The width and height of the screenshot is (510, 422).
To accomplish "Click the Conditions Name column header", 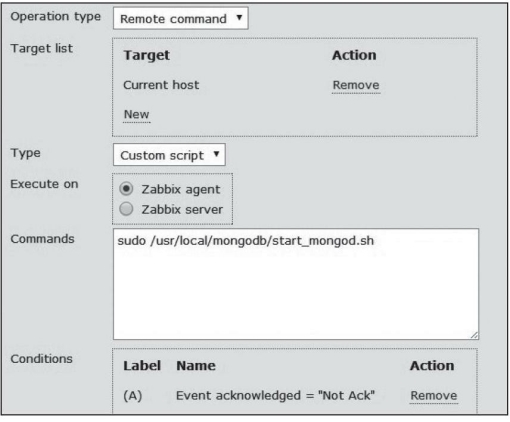I will pos(196,366).
